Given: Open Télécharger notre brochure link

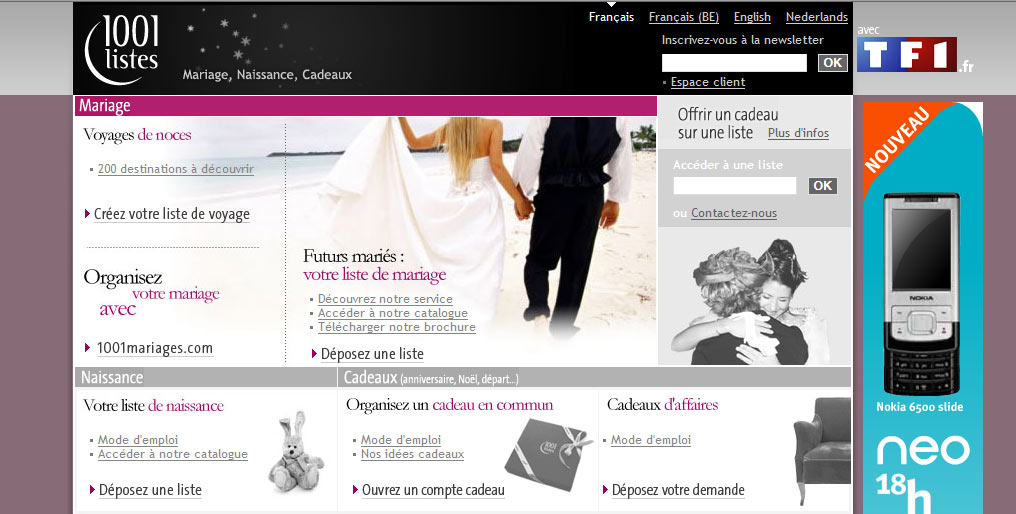Looking at the screenshot, I should coord(396,327).
